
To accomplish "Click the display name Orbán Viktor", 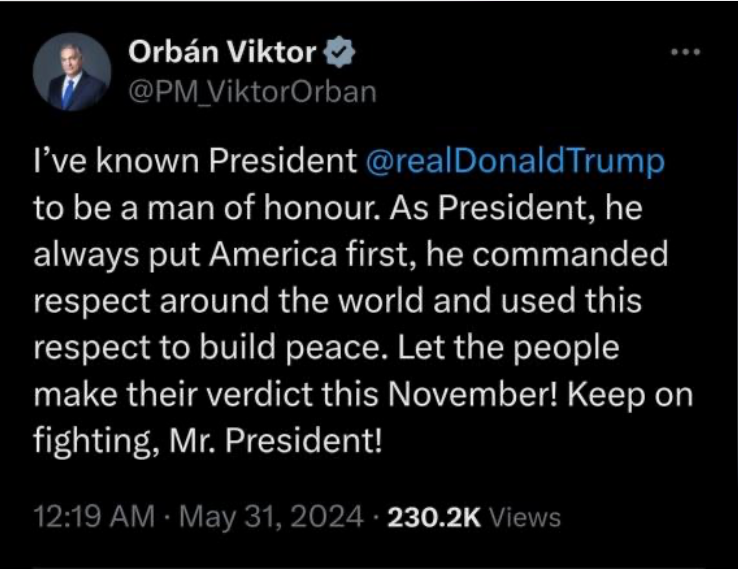I will click(223, 52).
